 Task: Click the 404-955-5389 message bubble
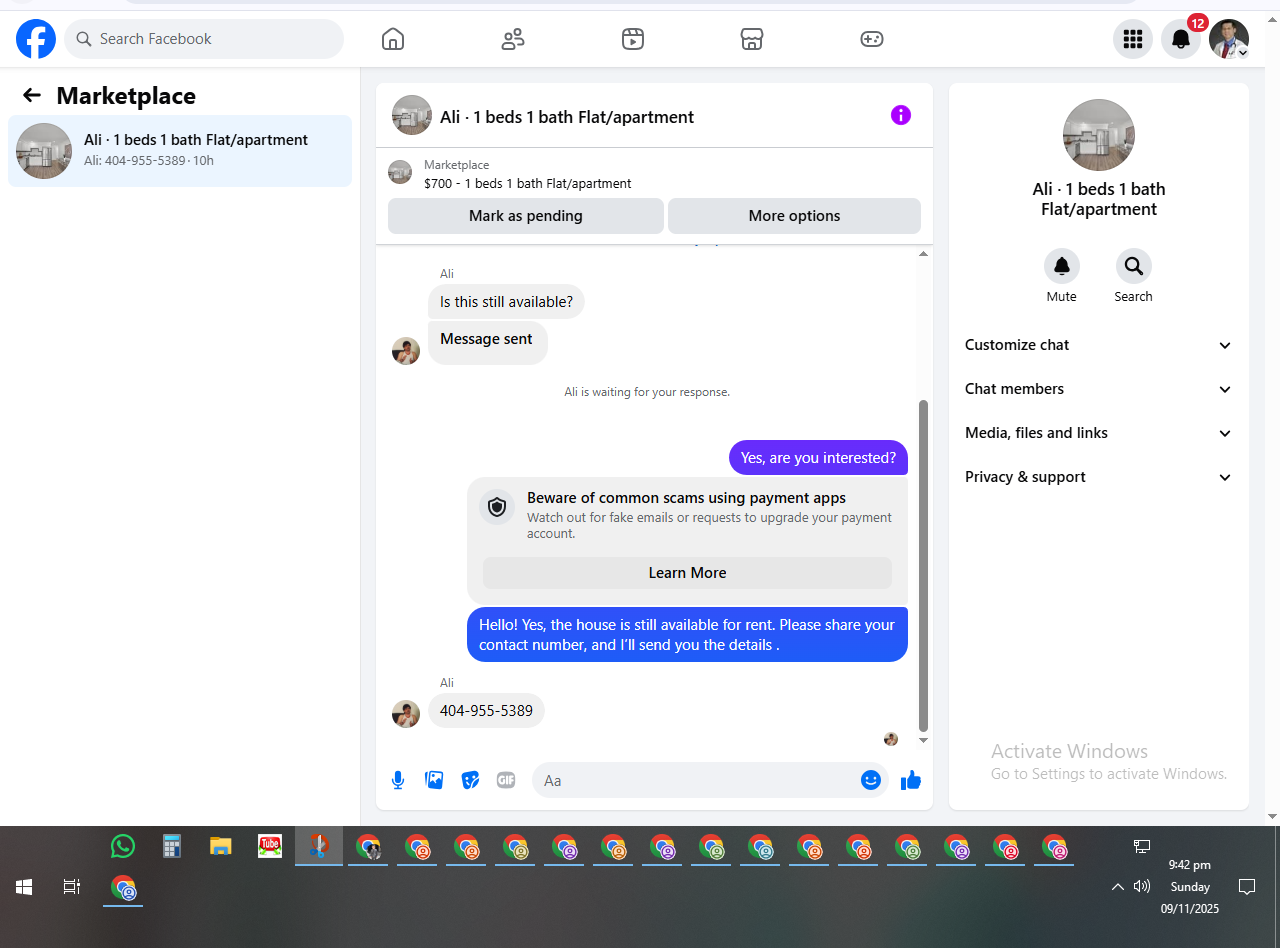click(x=486, y=711)
